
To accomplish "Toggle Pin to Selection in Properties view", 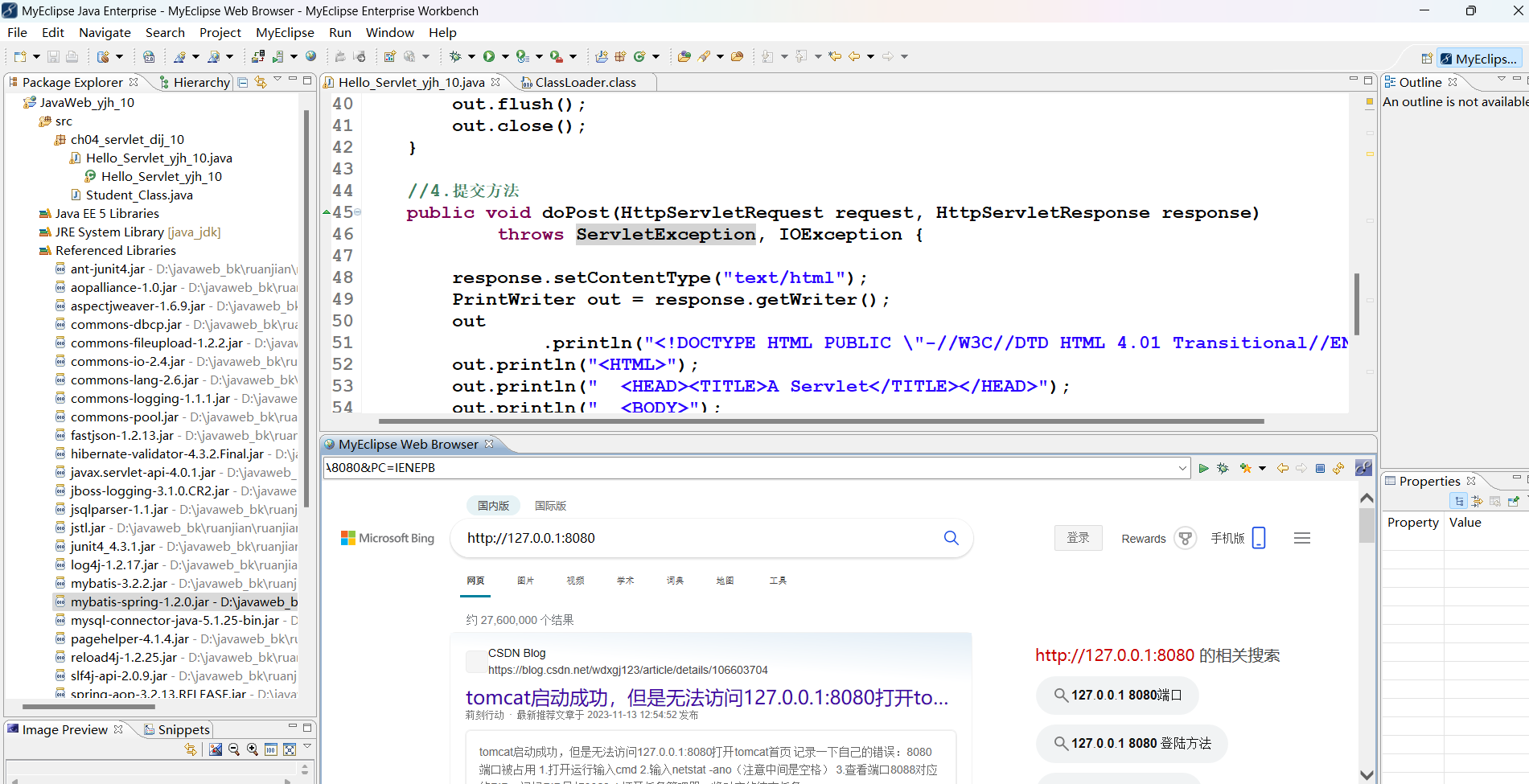I will [x=1513, y=501].
